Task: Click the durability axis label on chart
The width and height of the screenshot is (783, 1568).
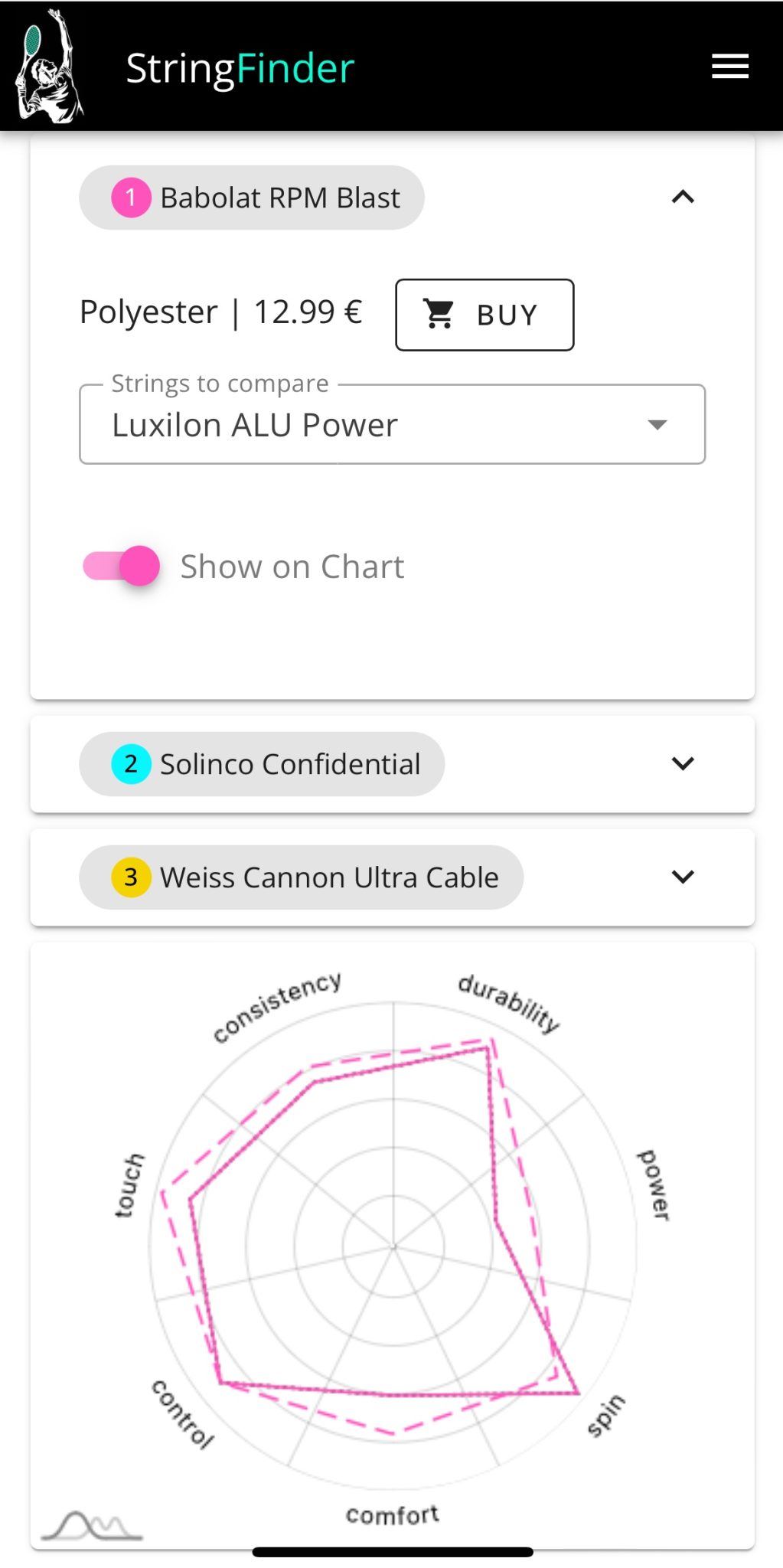Action: pos(509,1003)
